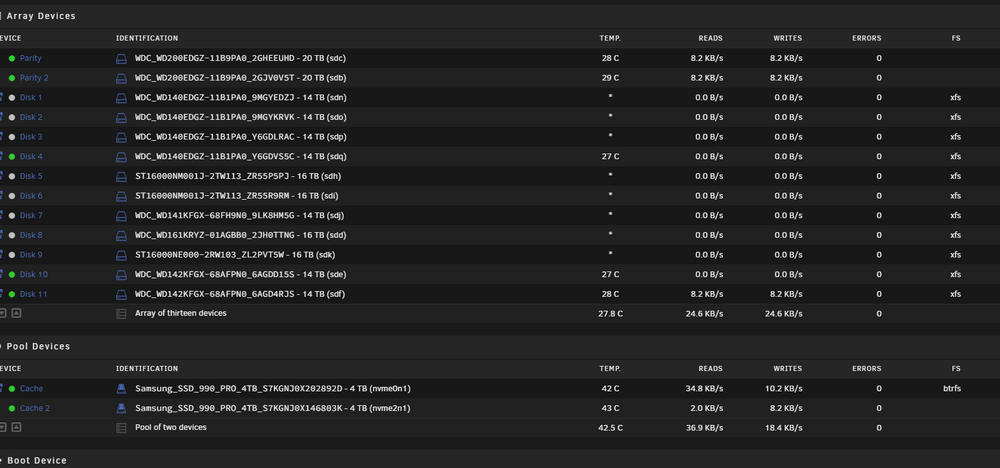Select the WDC_WD161KRYZ-01AGBB0_2JH0TTNG identification text
Screen dimensions: 1000x468
(x=215, y=236)
